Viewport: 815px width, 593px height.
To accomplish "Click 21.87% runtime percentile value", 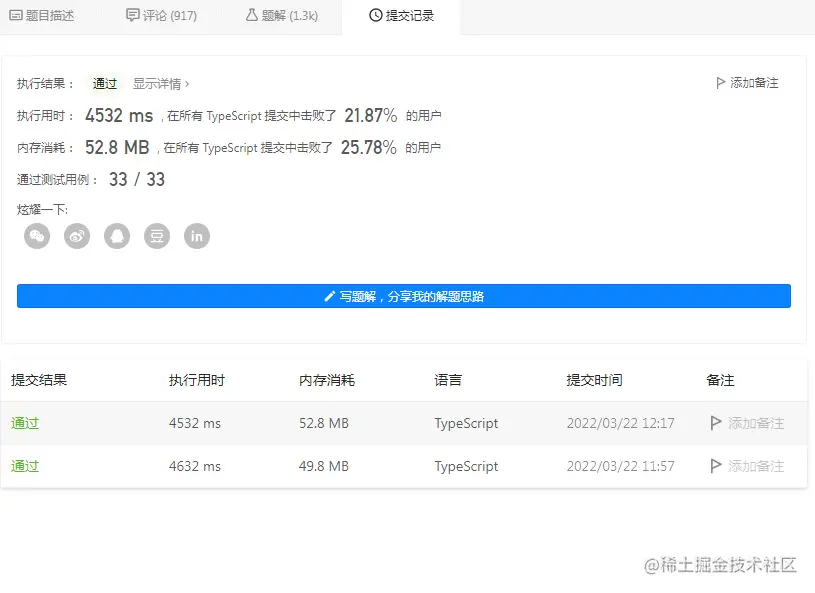I will coord(371,115).
